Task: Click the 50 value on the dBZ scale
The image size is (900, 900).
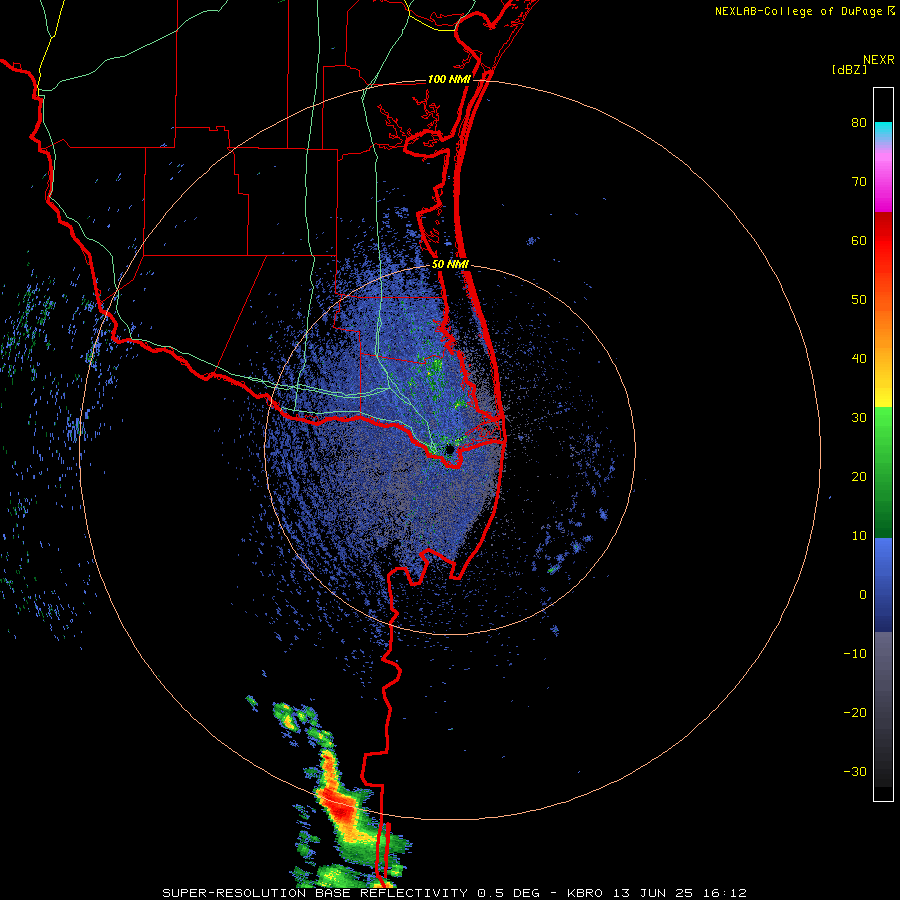Action: [859, 300]
